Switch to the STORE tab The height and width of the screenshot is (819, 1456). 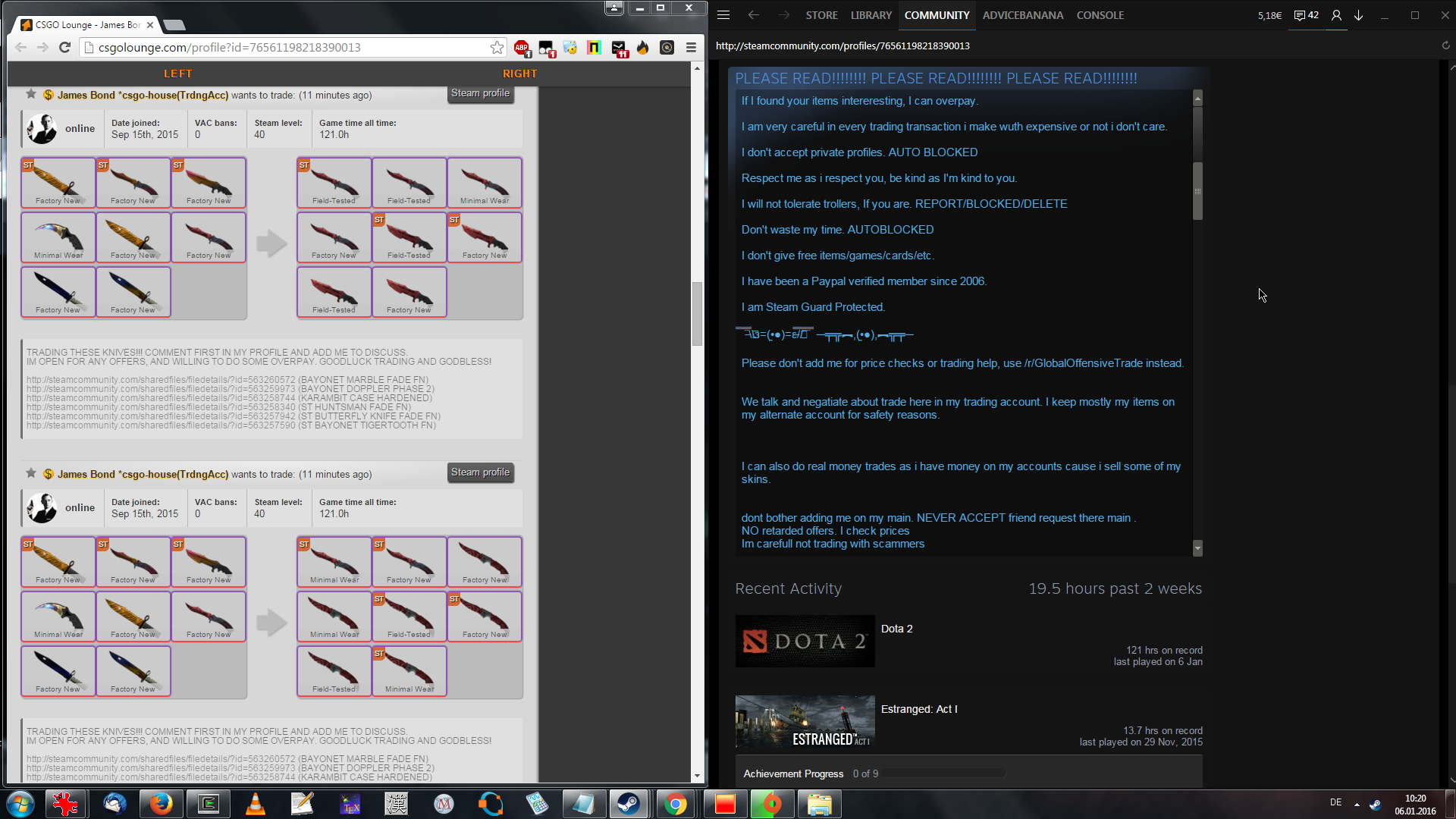tap(821, 15)
